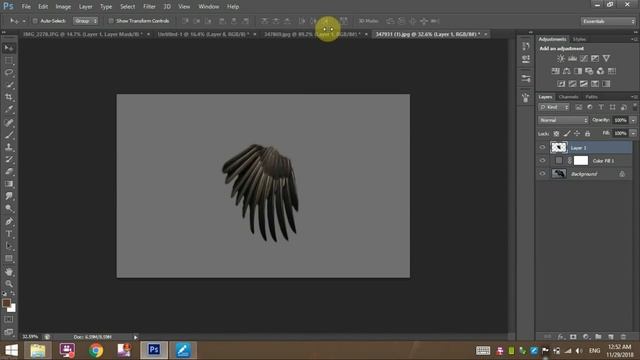
Task: Select the Crop tool
Action: 9,97
